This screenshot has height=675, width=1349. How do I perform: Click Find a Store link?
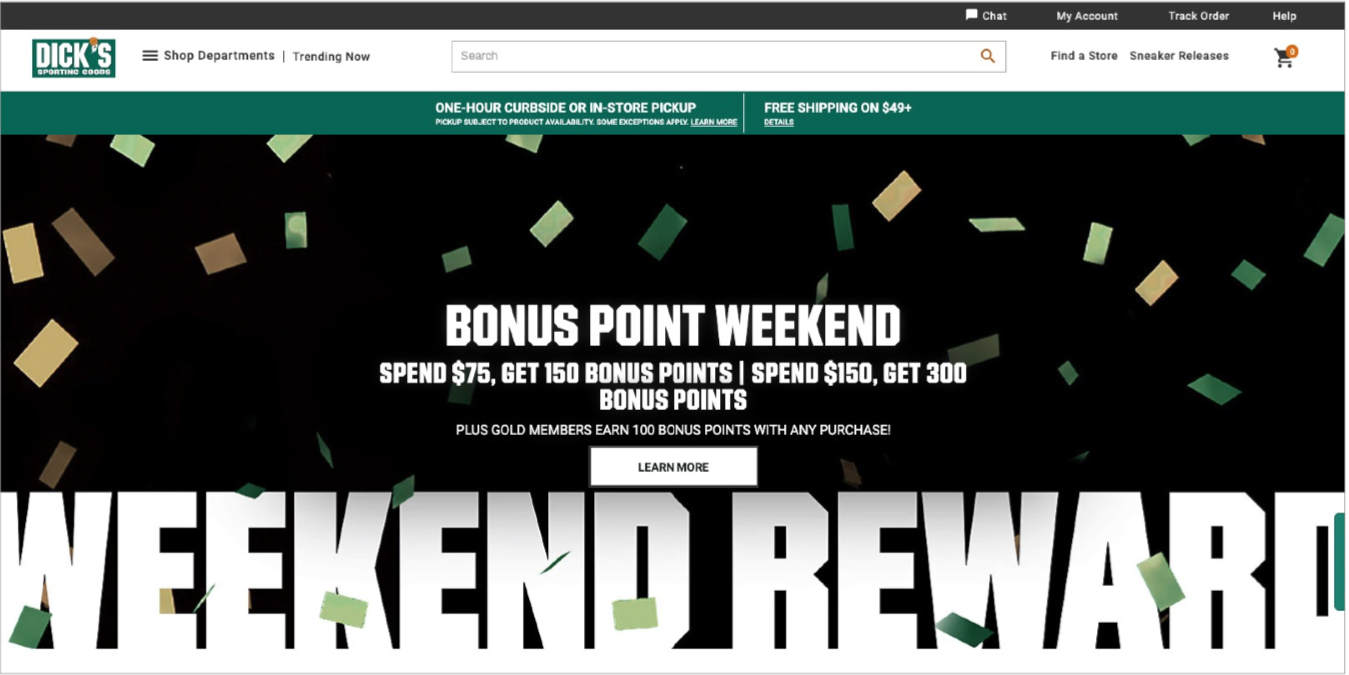[1084, 56]
